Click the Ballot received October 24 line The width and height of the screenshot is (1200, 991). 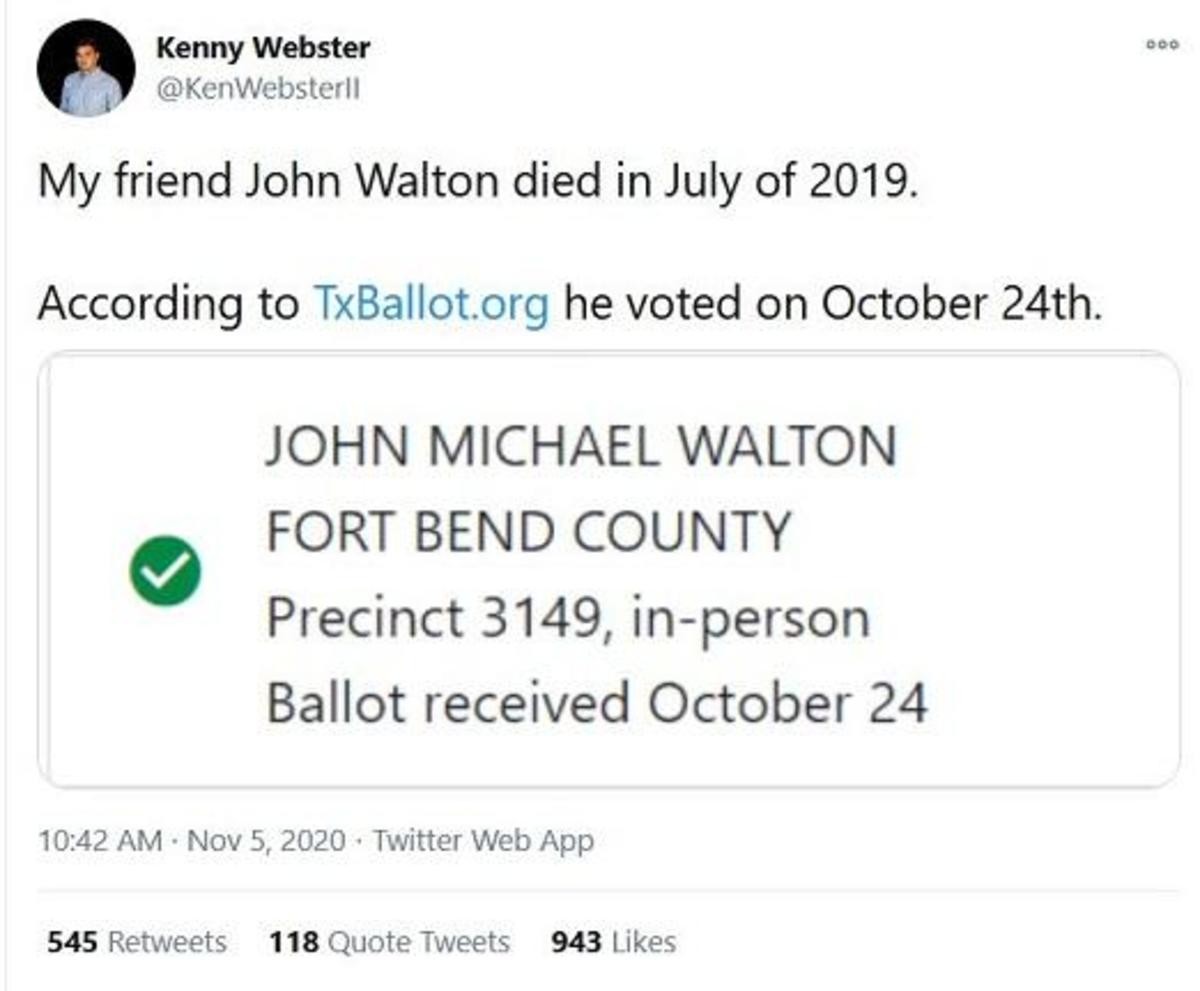[597, 704]
